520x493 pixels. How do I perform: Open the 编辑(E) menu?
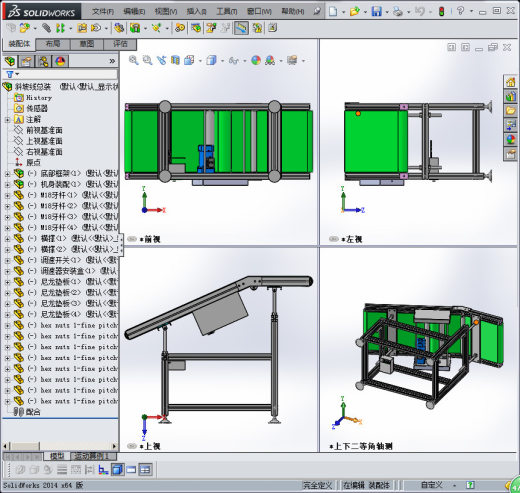click(x=134, y=12)
